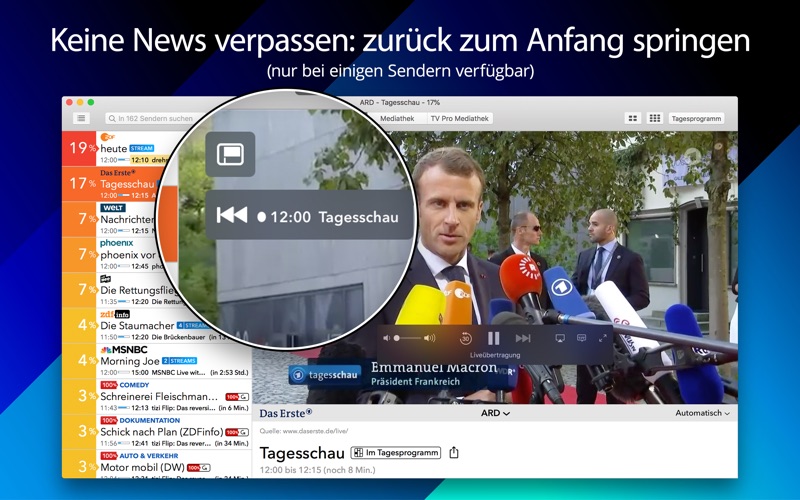The image size is (800, 500).
Task: Switch to the large grid view
Action: (655, 118)
